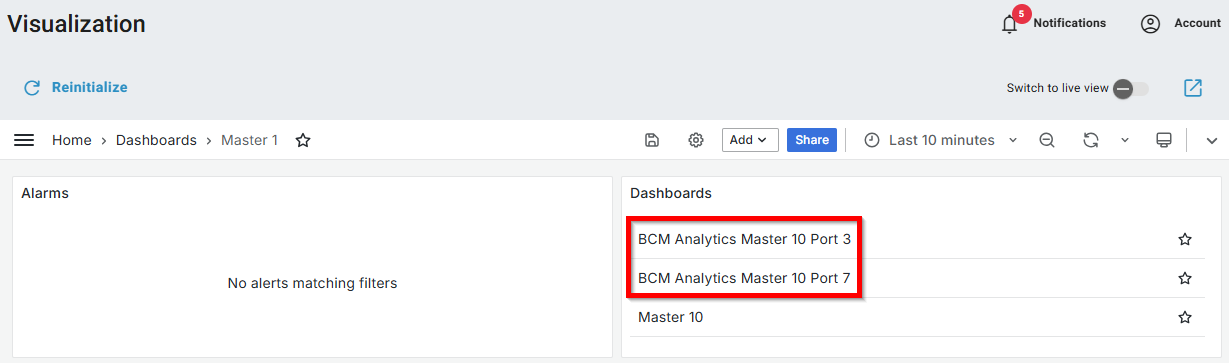Expand the refresh interval dropdown arrow
Image resolution: width=1229 pixels, height=363 pixels.
coord(1125,140)
